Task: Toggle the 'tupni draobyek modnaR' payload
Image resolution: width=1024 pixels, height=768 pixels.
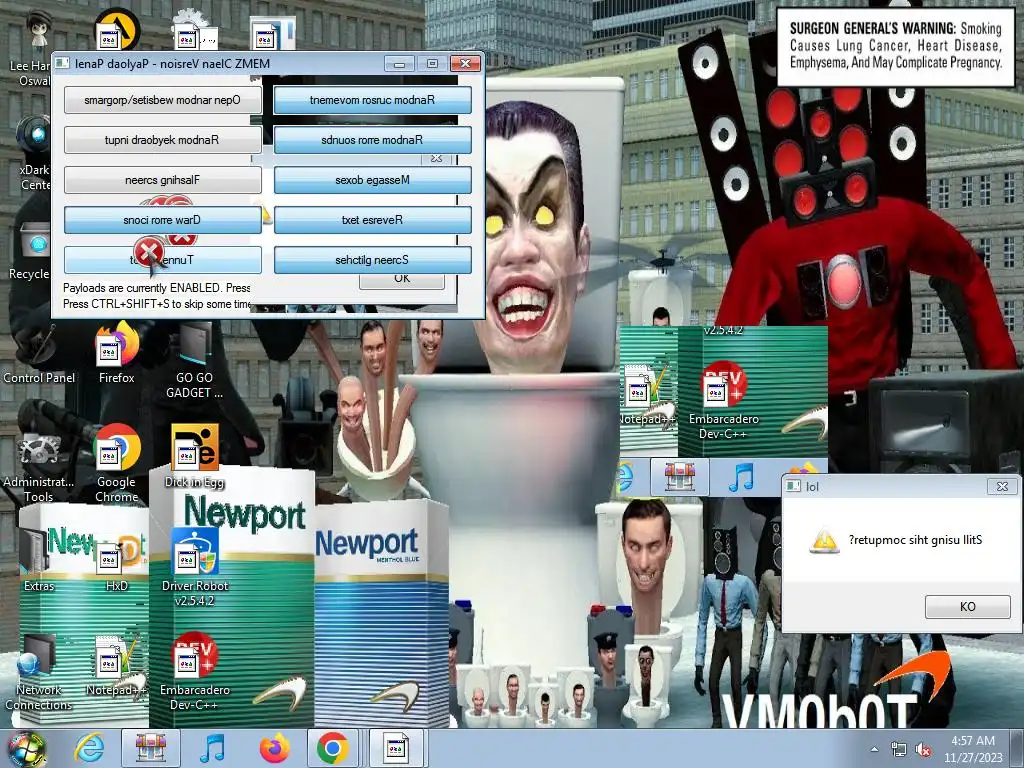Action: click(163, 140)
